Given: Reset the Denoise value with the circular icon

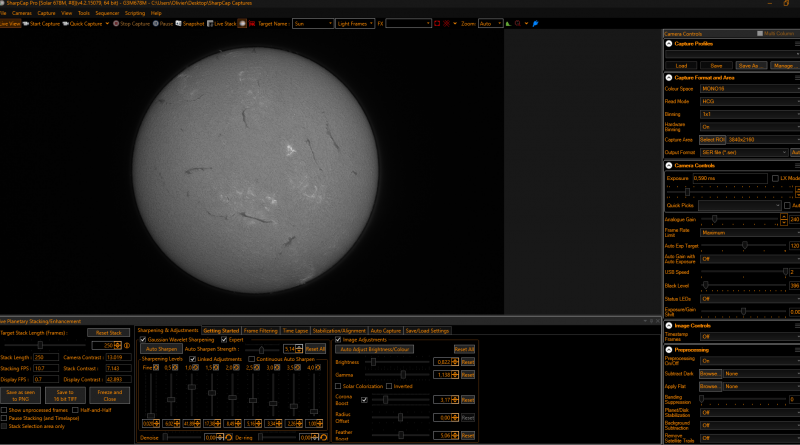Looking at the screenshot, I should pyautogui.click(x=229, y=437).
